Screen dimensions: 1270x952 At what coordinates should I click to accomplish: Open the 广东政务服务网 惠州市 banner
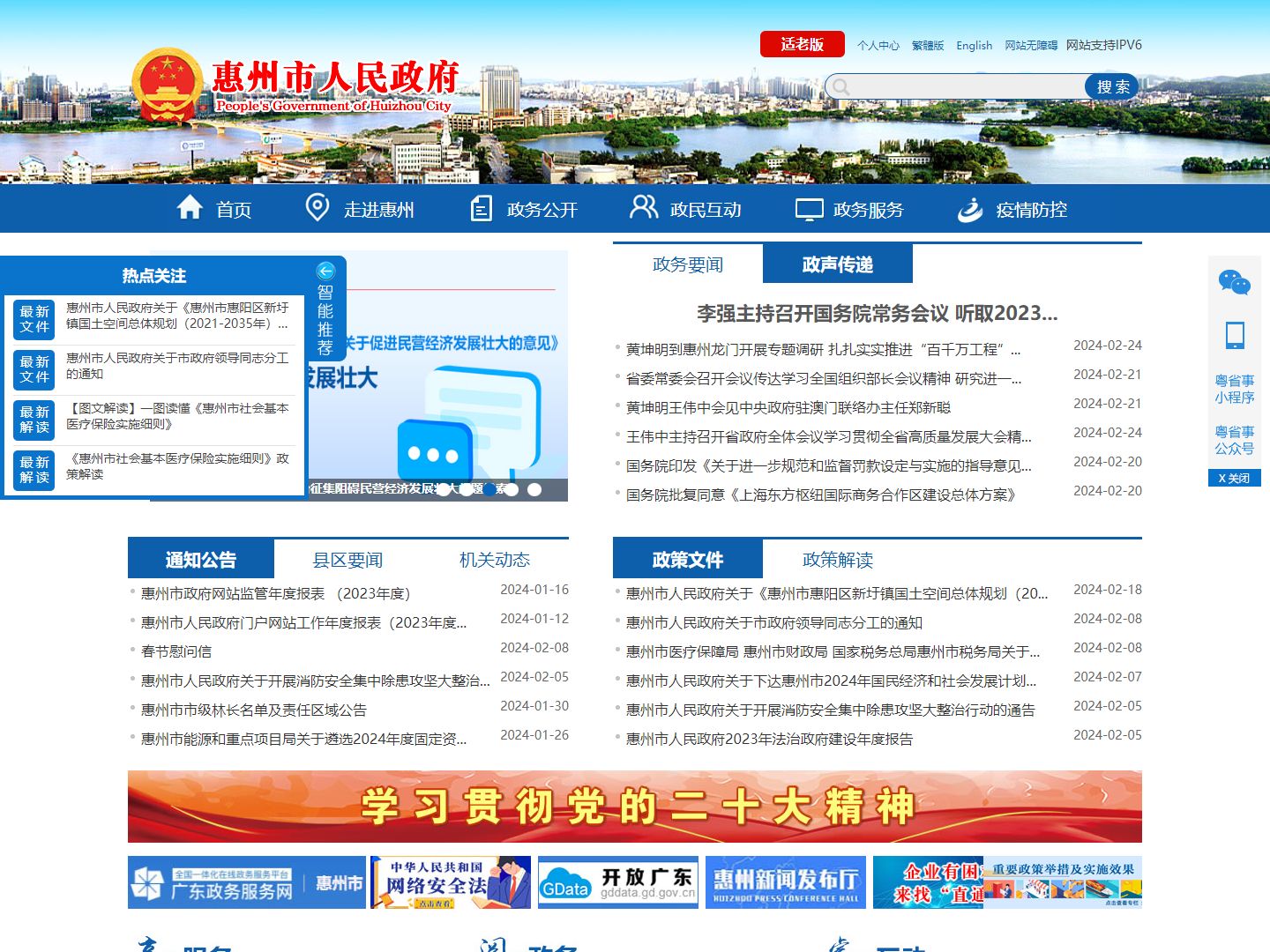click(x=247, y=882)
